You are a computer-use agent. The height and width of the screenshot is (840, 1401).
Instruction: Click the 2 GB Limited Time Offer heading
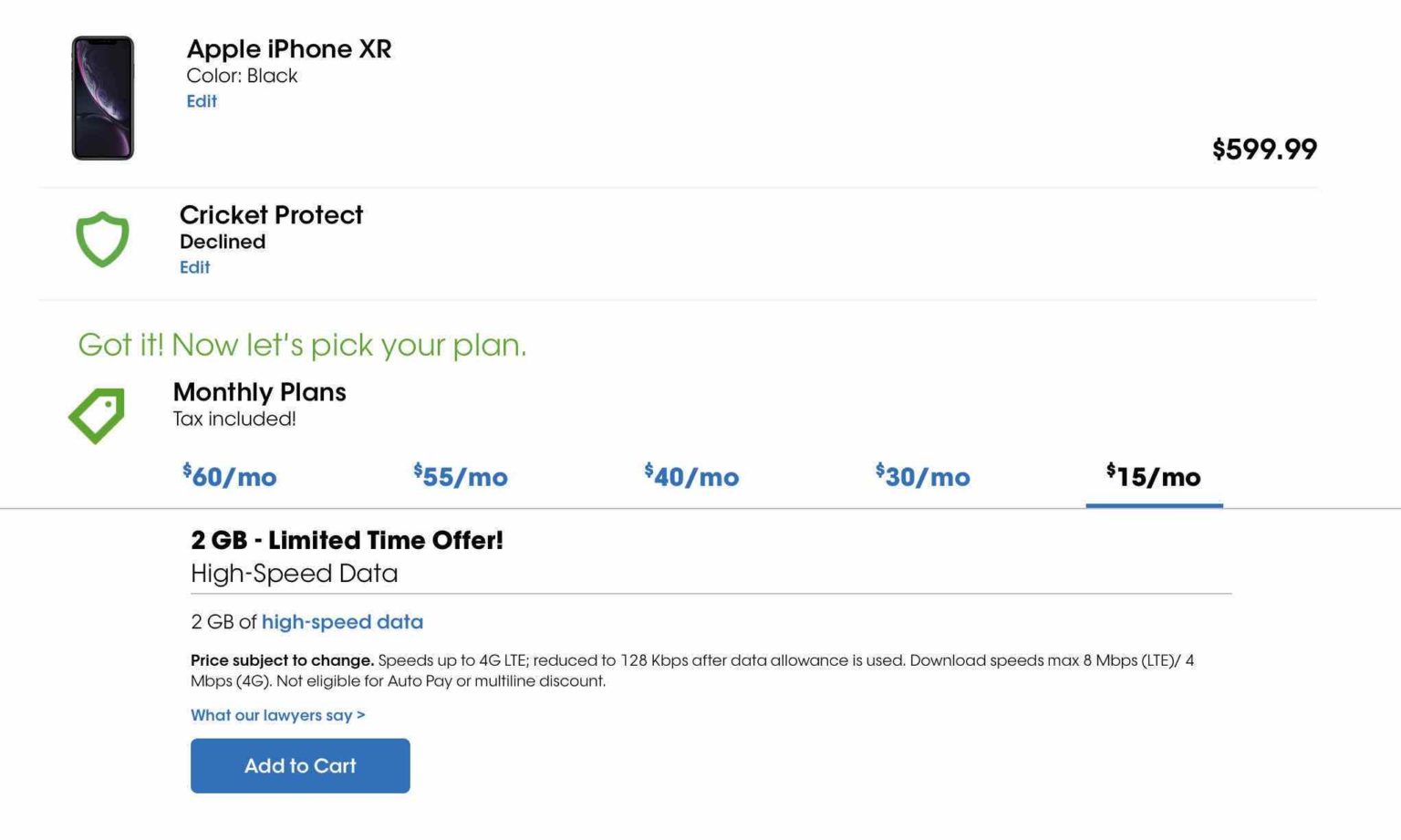tap(347, 539)
